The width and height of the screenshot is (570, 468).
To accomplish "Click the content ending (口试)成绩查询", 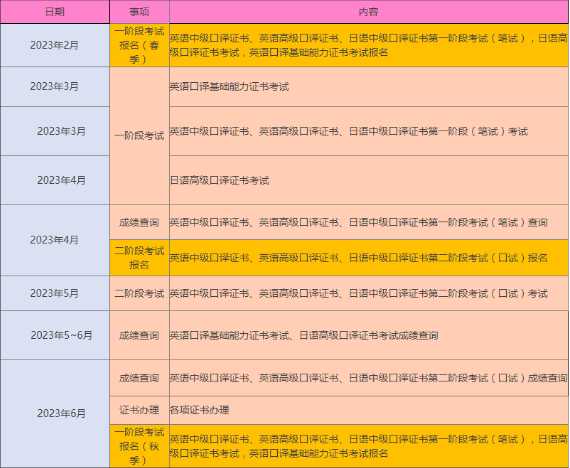I will pos(369,378).
